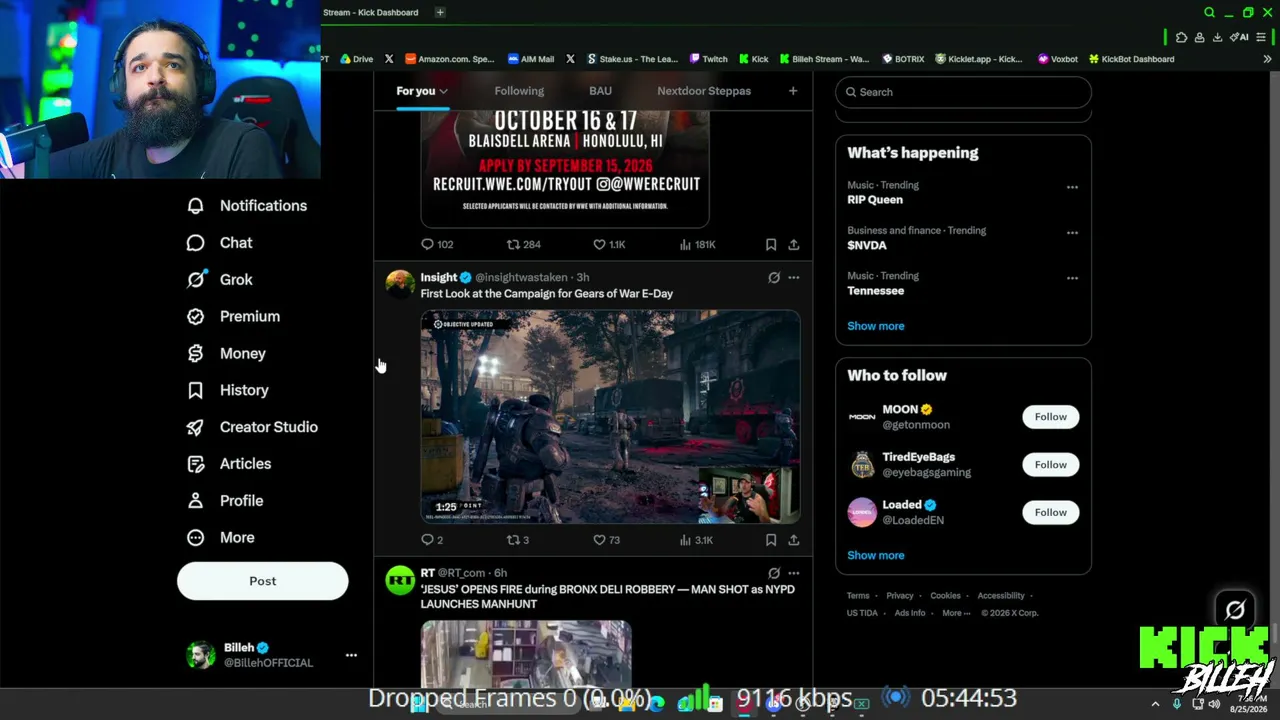Click the white Post button
Screen dimensions: 1280x720
[263, 581]
